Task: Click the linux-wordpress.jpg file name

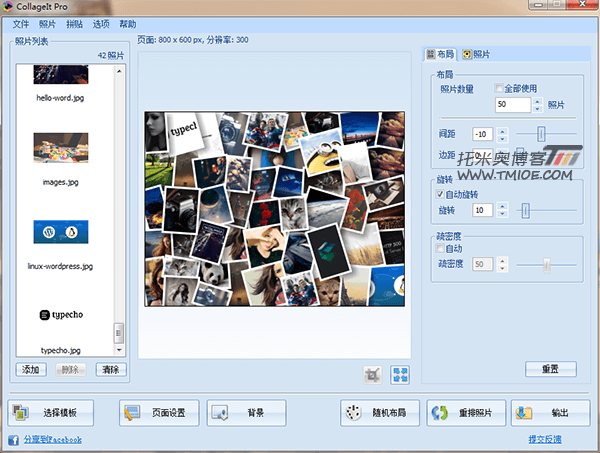Action: 60,266
